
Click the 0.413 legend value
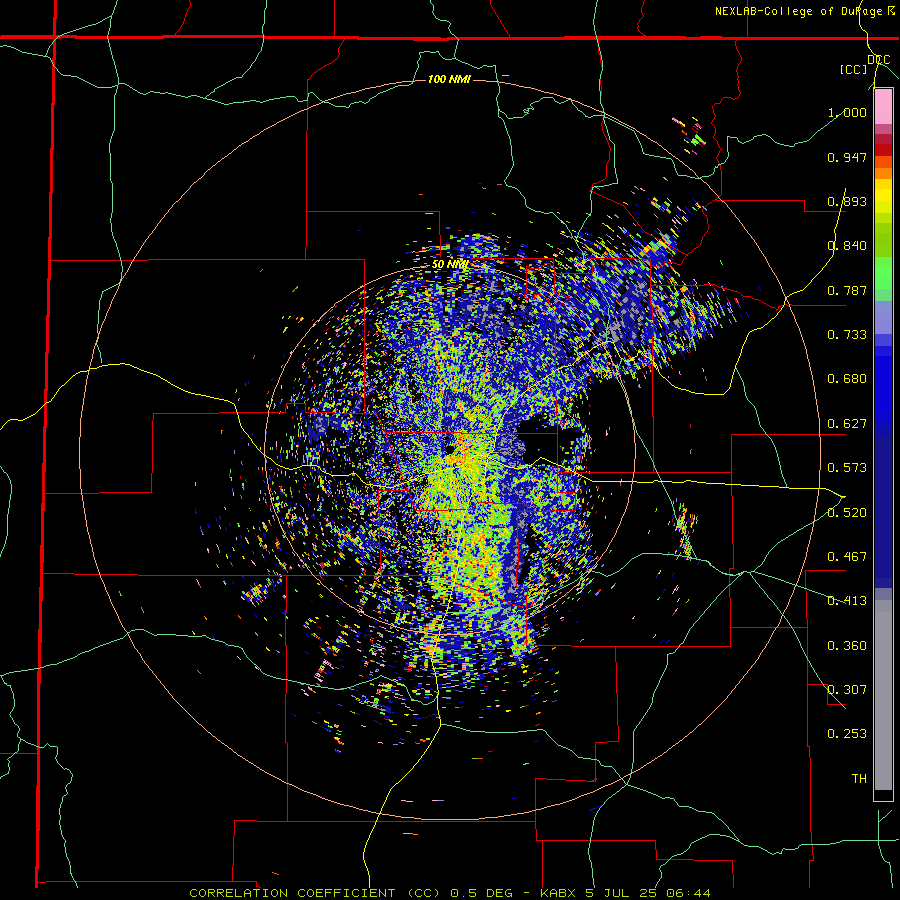click(x=847, y=601)
